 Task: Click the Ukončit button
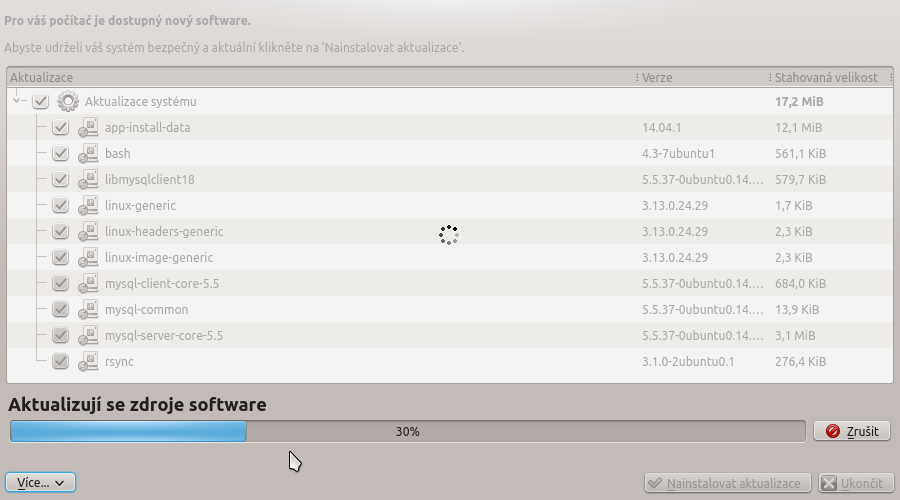(855, 483)
